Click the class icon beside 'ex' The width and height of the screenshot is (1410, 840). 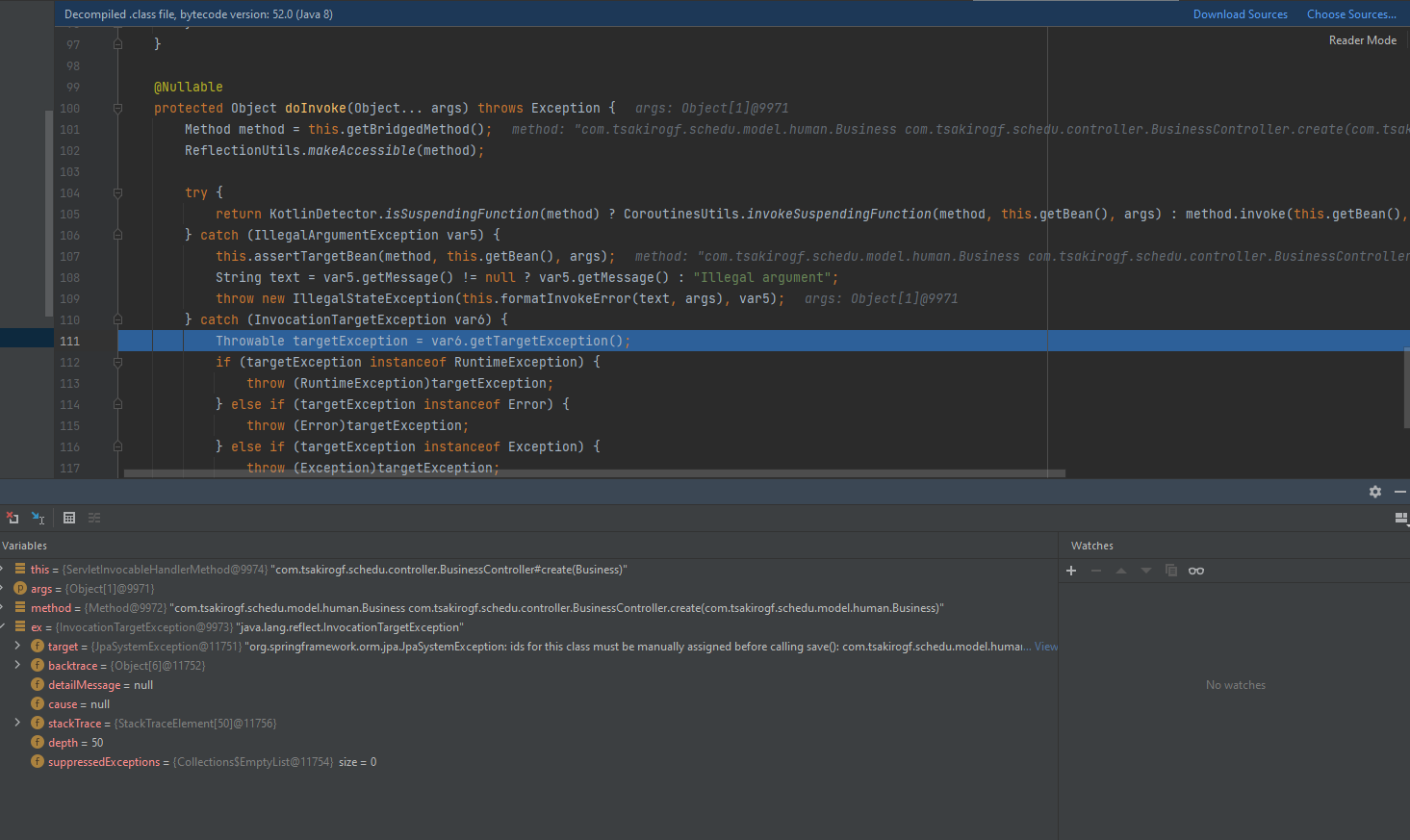(x=20, y=626)
